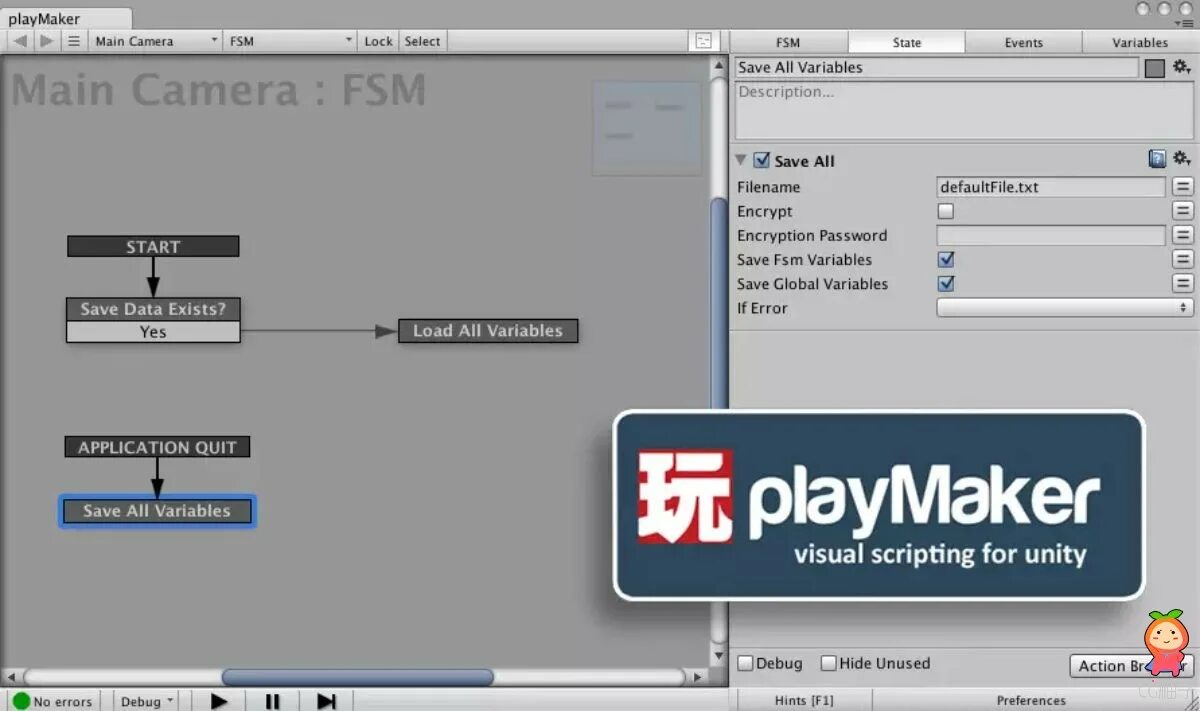Image resolution: width=1200 pixels, height=711 pixels.
Task: Open the panel options menu at top right
Action: [1184, 23]
